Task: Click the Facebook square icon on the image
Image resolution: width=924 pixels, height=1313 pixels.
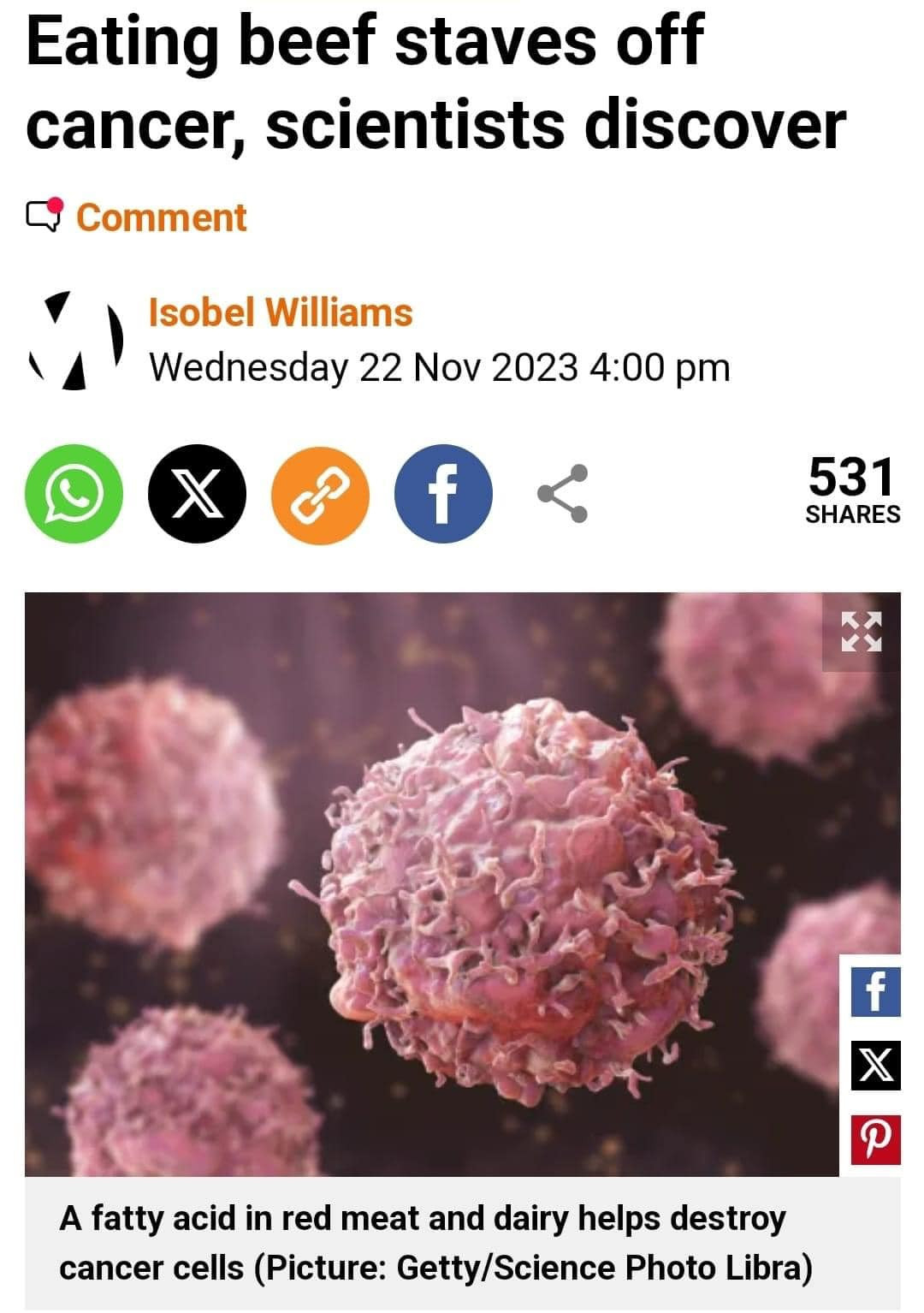Action: [875, 992]
